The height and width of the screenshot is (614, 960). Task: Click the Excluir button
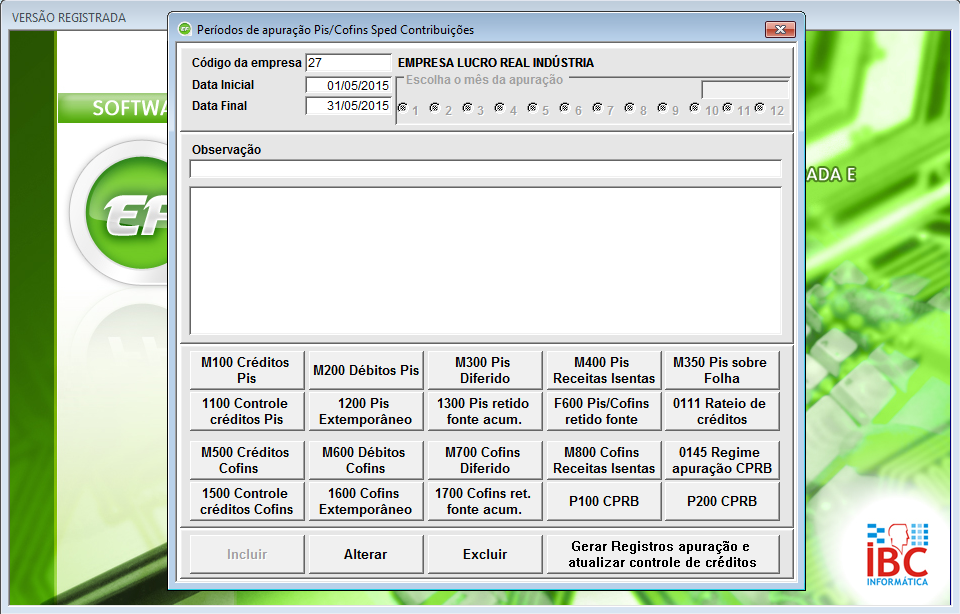pos(484,555)
